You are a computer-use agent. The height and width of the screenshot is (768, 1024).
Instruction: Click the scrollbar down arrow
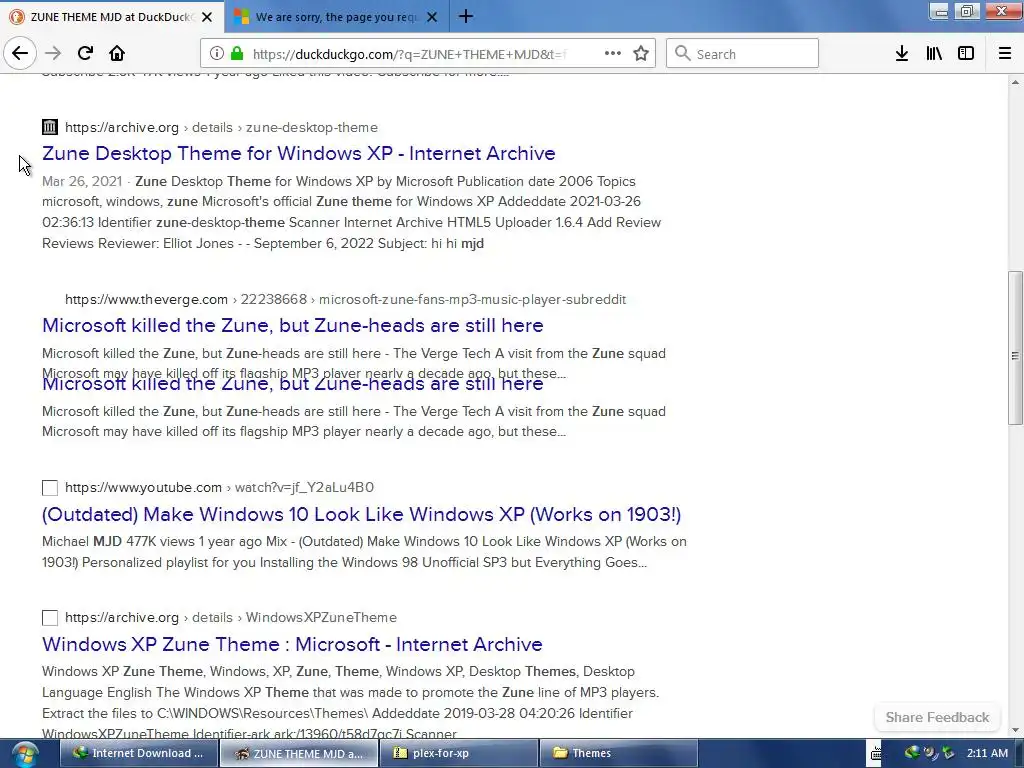(1015, 730)
